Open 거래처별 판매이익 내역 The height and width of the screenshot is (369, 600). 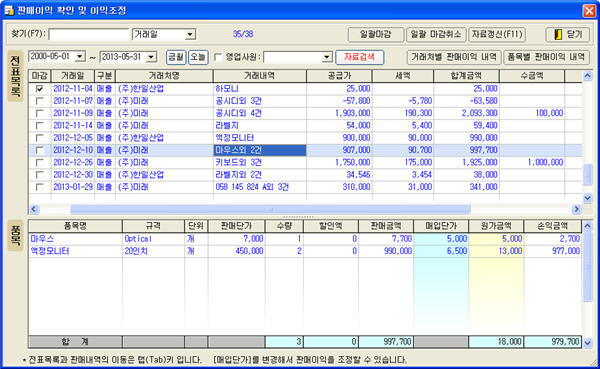click(x=454, y=57)
